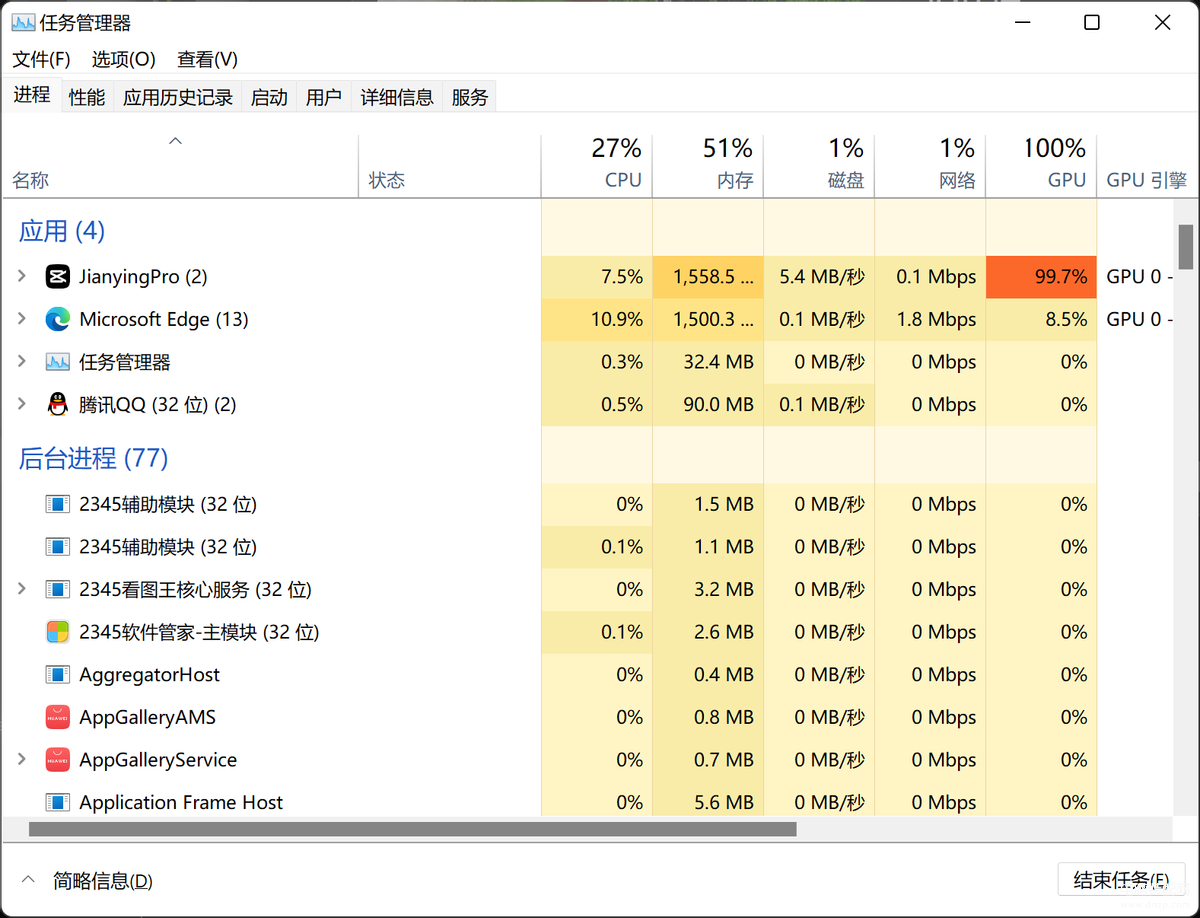Click the sort arrow above 名称
The image size is (1200, 918).
tap(176, 142)
